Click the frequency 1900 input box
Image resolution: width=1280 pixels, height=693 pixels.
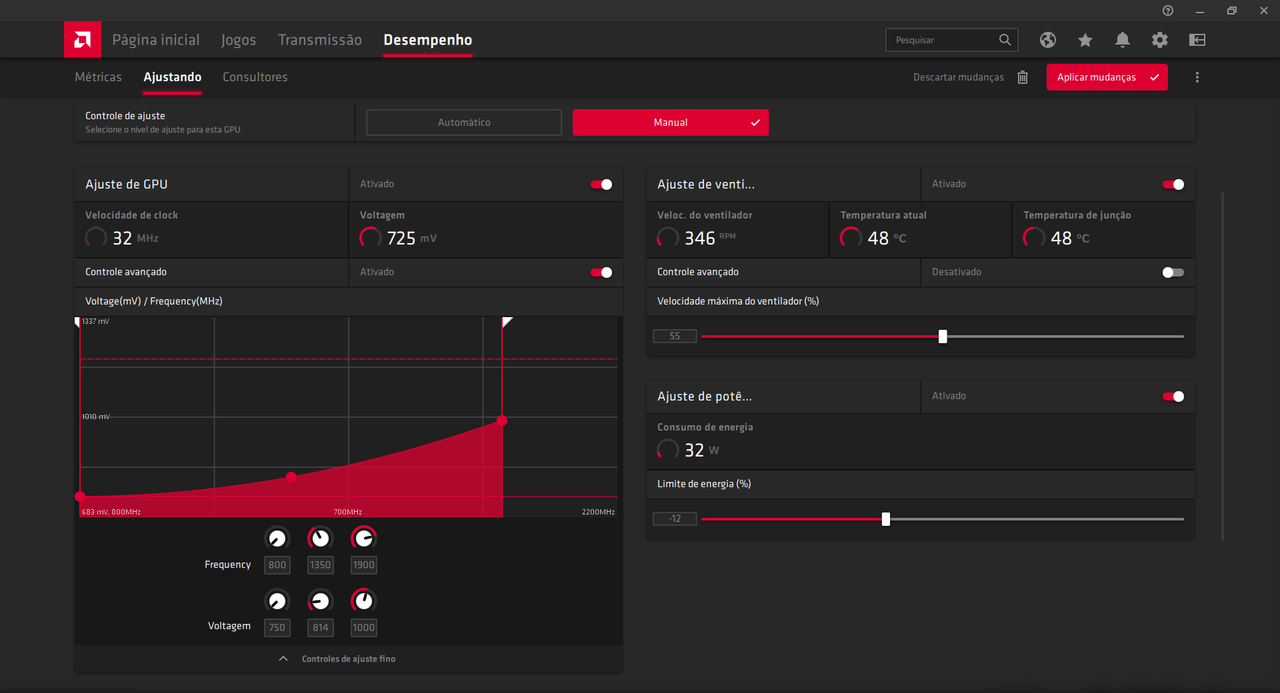coord(364,565)
